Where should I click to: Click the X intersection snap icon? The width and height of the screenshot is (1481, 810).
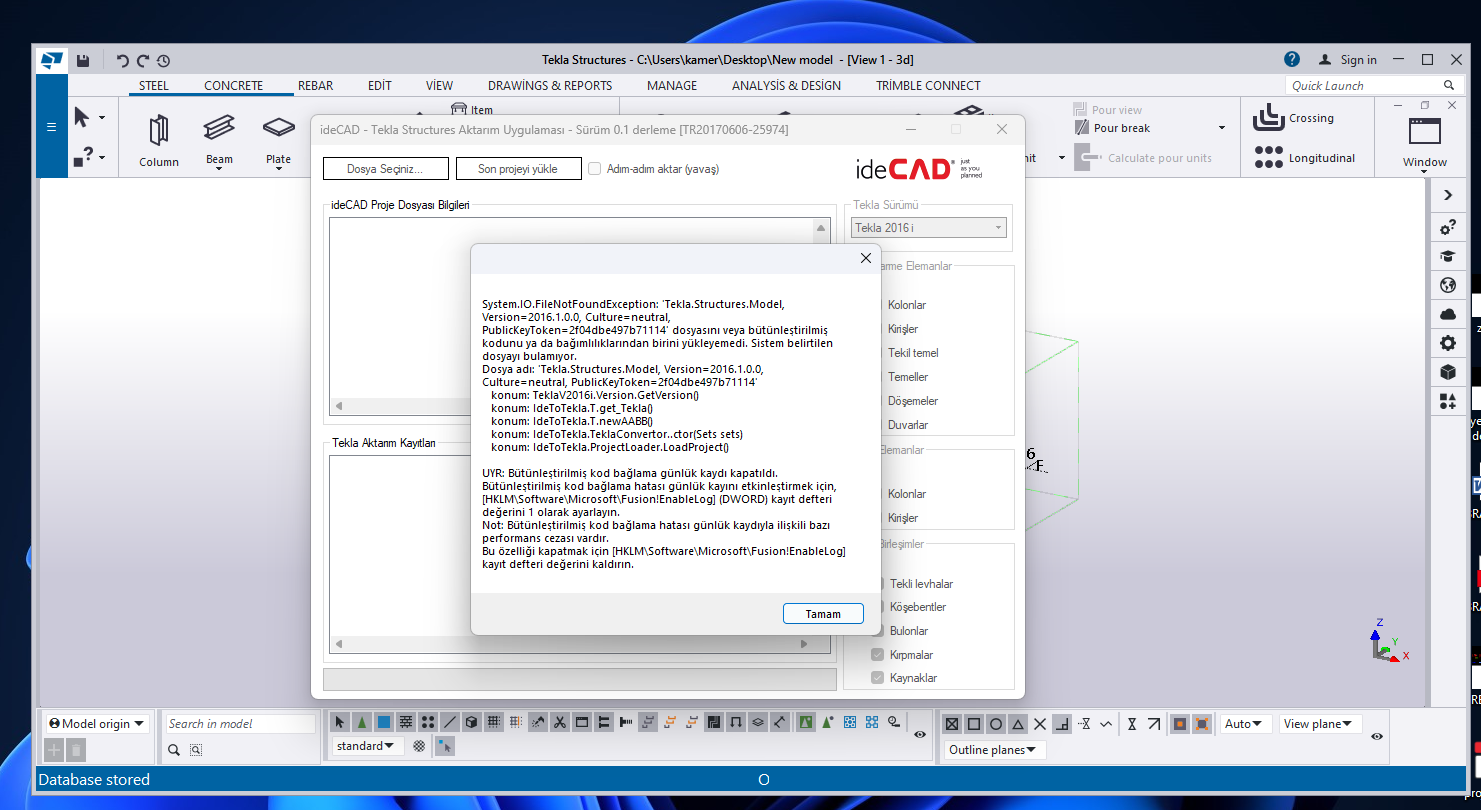tap(1040, 724)
